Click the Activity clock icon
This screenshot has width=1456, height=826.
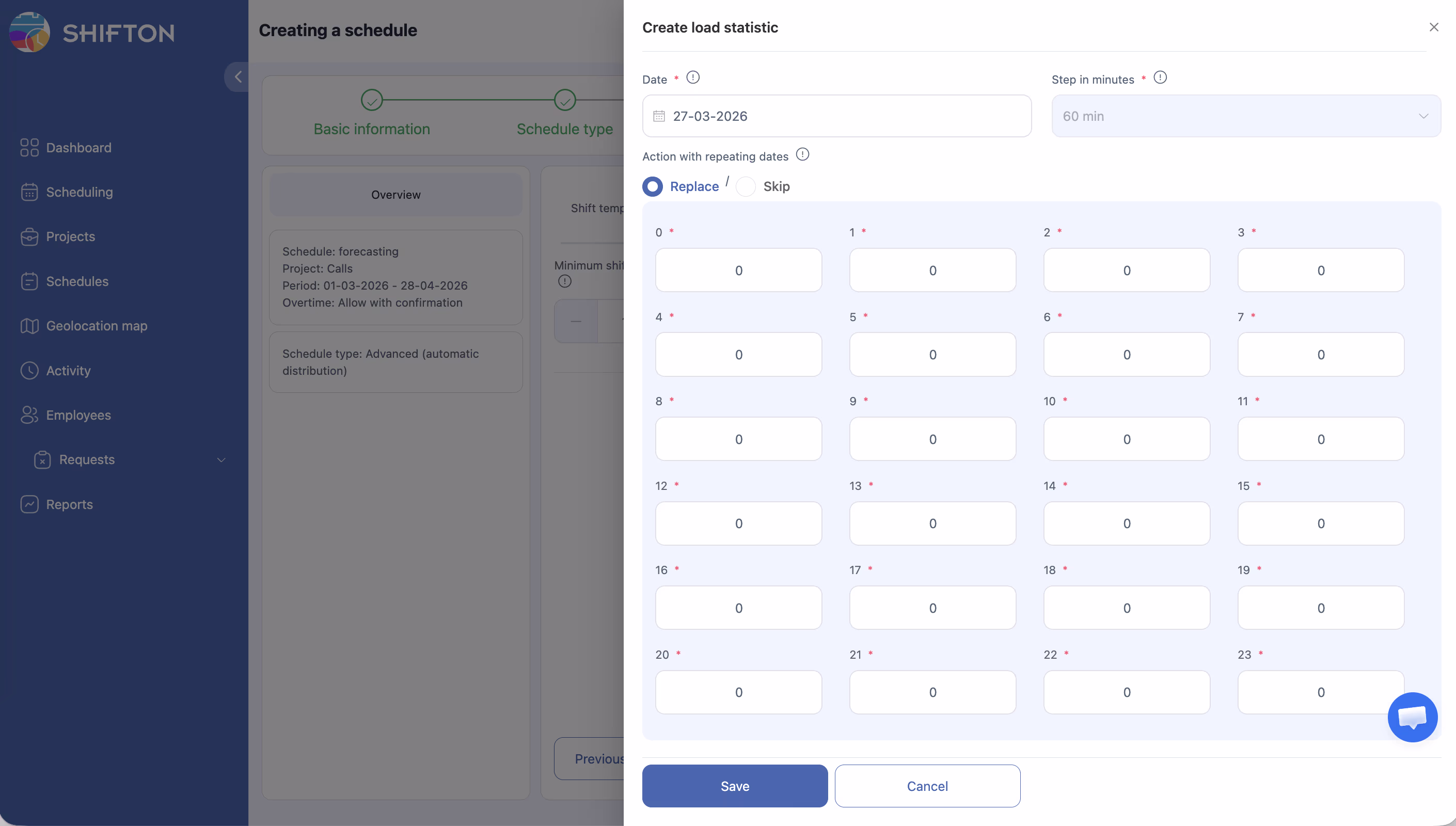point(29,371)
